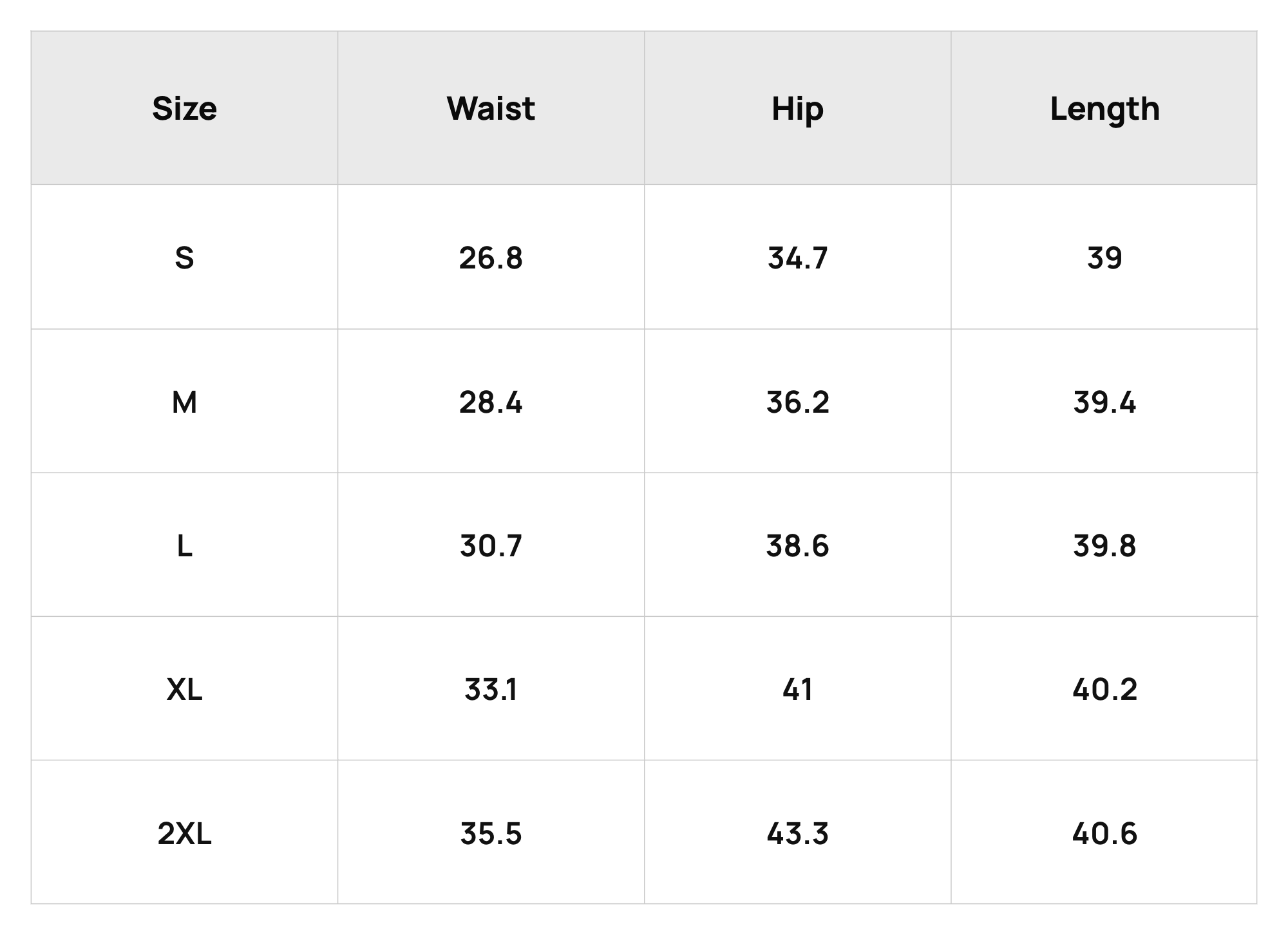The image size is (1288, 933).
Task: Click the Size column header
Action: [184, 108]
